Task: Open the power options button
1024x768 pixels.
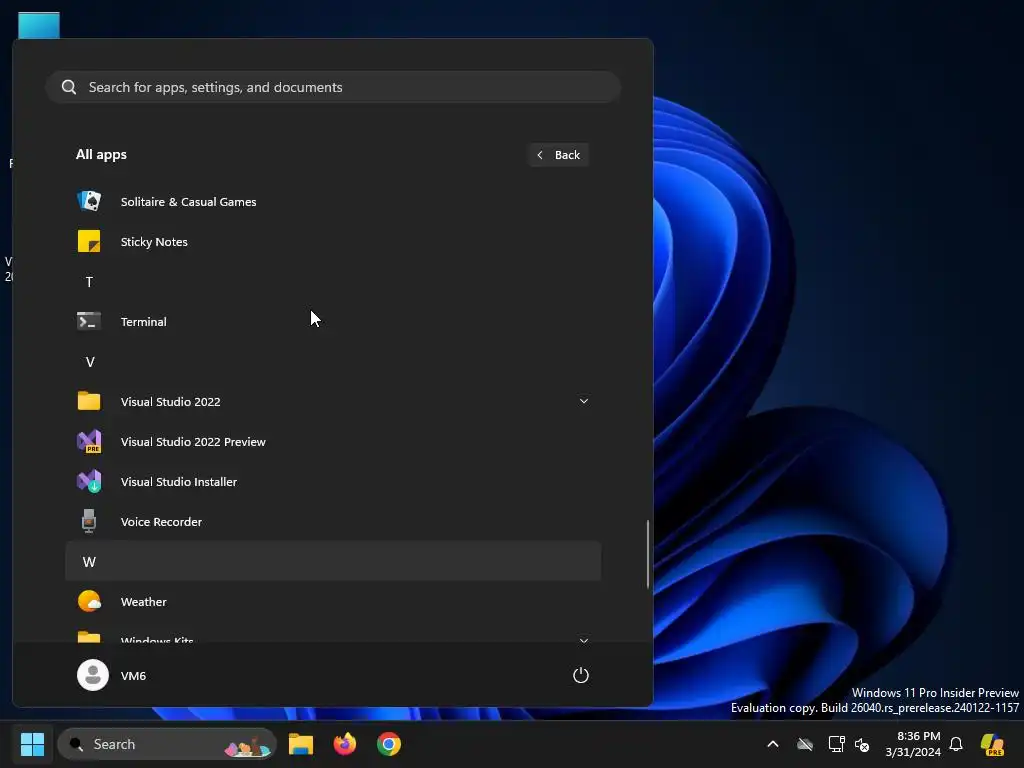Action: click(x=581, y=675)
